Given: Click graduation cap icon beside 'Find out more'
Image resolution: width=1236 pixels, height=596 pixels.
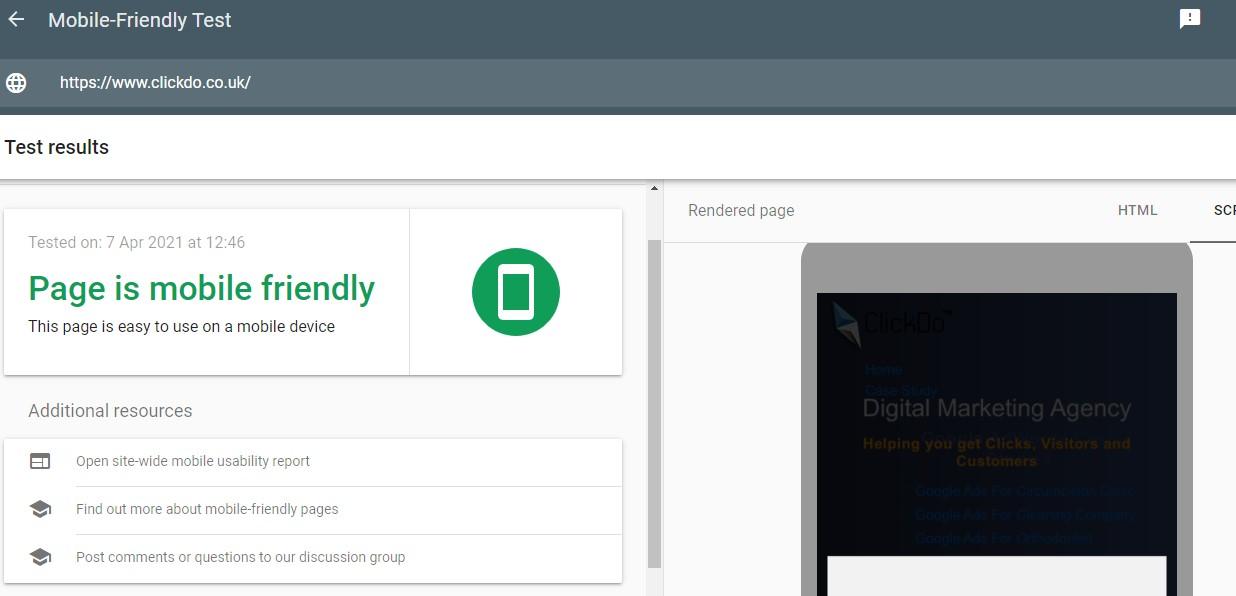Looking at the screenshot, I should point(40,509).
